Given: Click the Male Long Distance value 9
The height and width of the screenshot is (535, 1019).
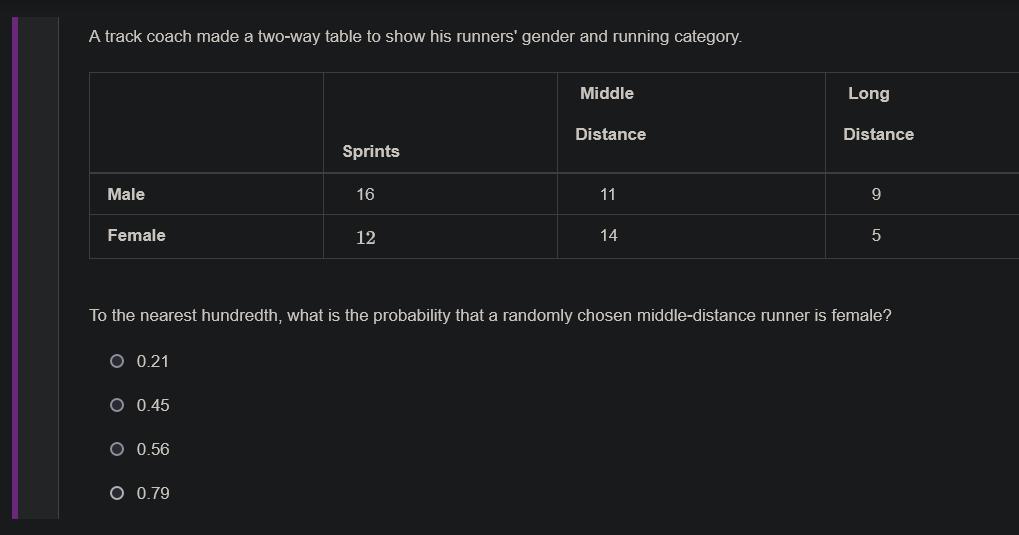Looking at the screenshot, I should [x=876, y=194].
